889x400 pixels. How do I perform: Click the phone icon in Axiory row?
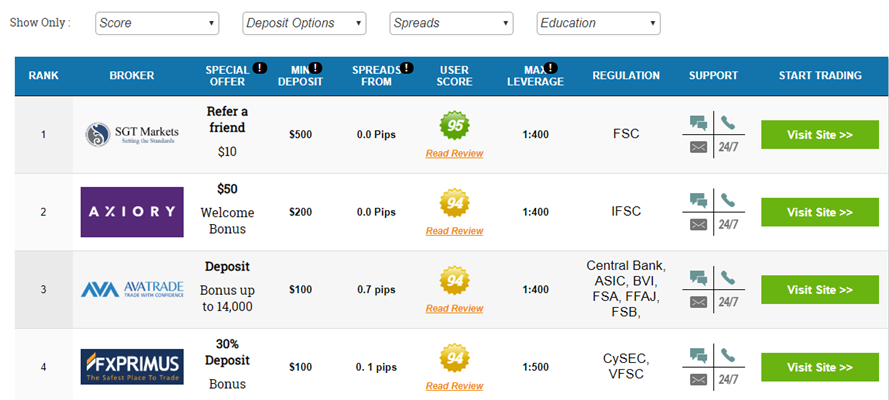pyautogui.click(x=728, y=200)
